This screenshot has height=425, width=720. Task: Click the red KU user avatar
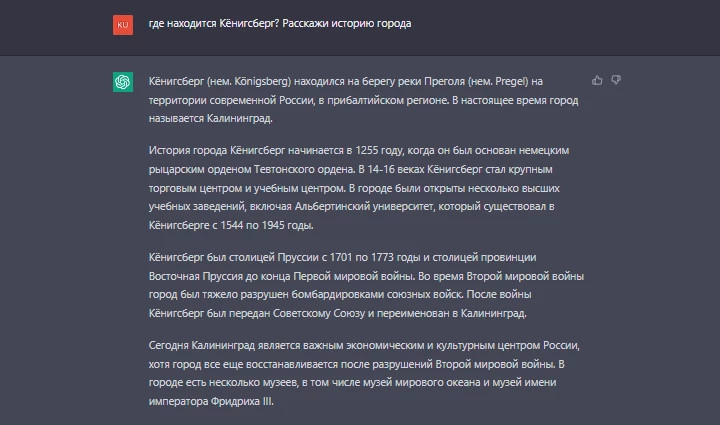coord(123,25)
